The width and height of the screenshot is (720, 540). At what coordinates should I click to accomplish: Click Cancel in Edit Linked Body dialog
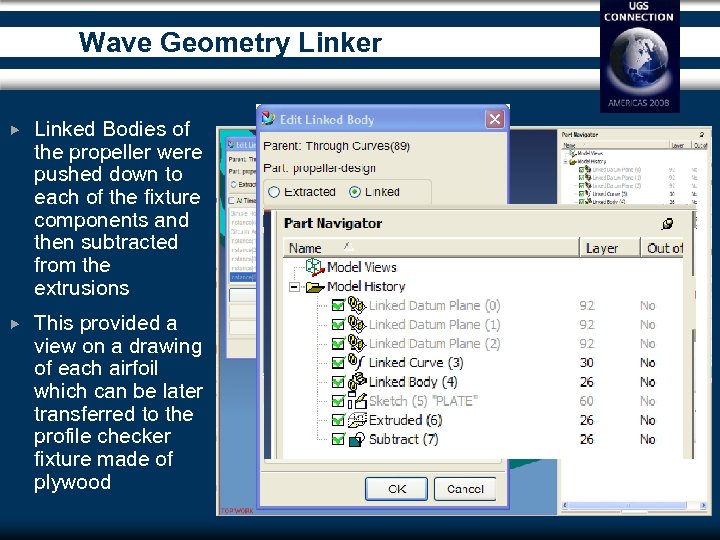[465, 489]
